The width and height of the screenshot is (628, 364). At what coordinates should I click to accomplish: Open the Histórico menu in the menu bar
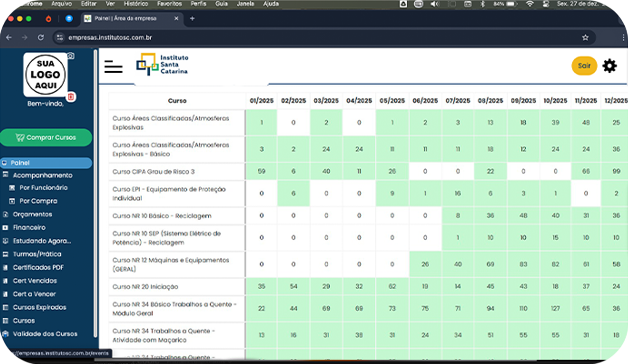tap(136, 4)
